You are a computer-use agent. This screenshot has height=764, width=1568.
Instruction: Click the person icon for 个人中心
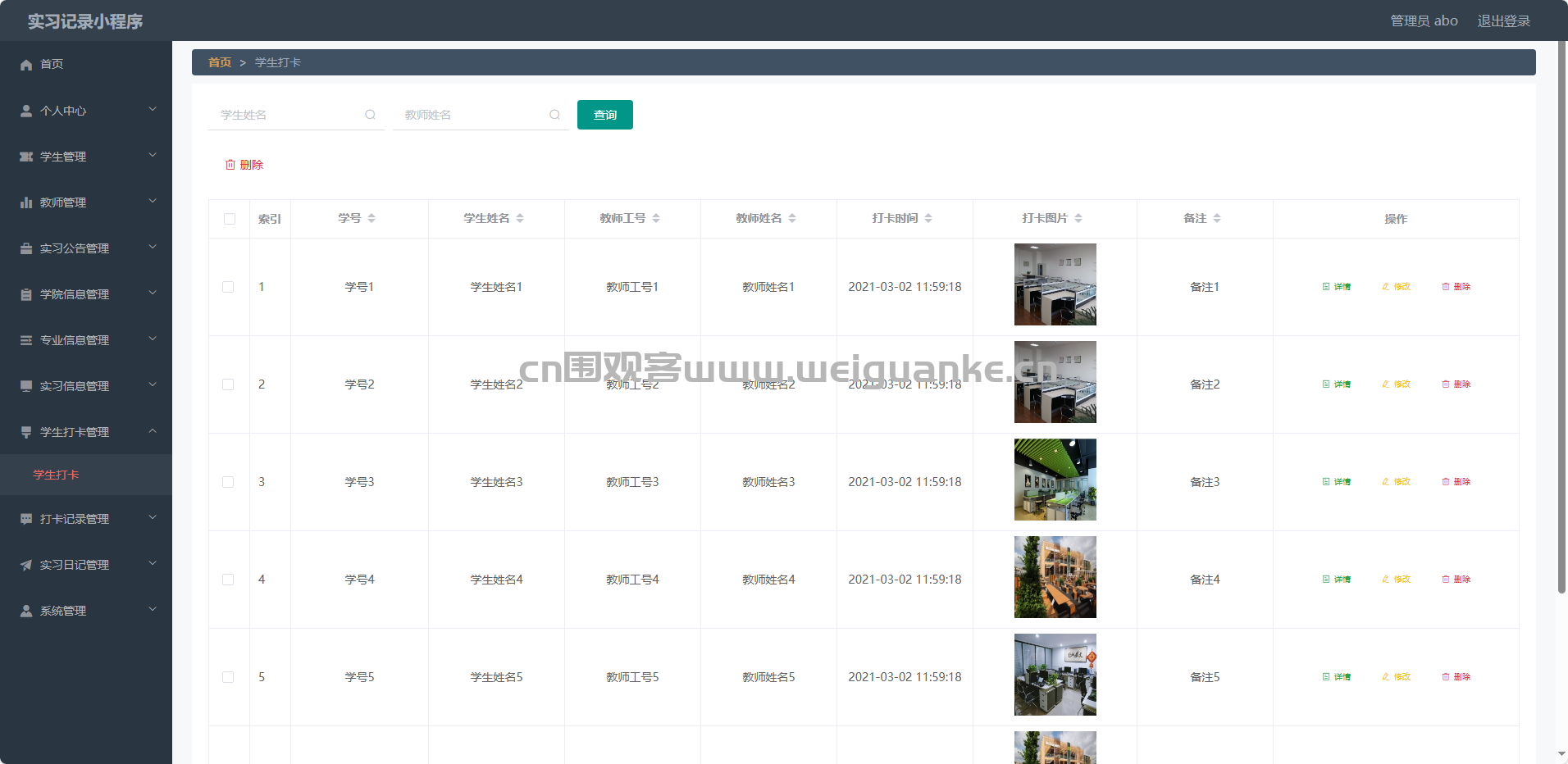(x=26, y=111)
